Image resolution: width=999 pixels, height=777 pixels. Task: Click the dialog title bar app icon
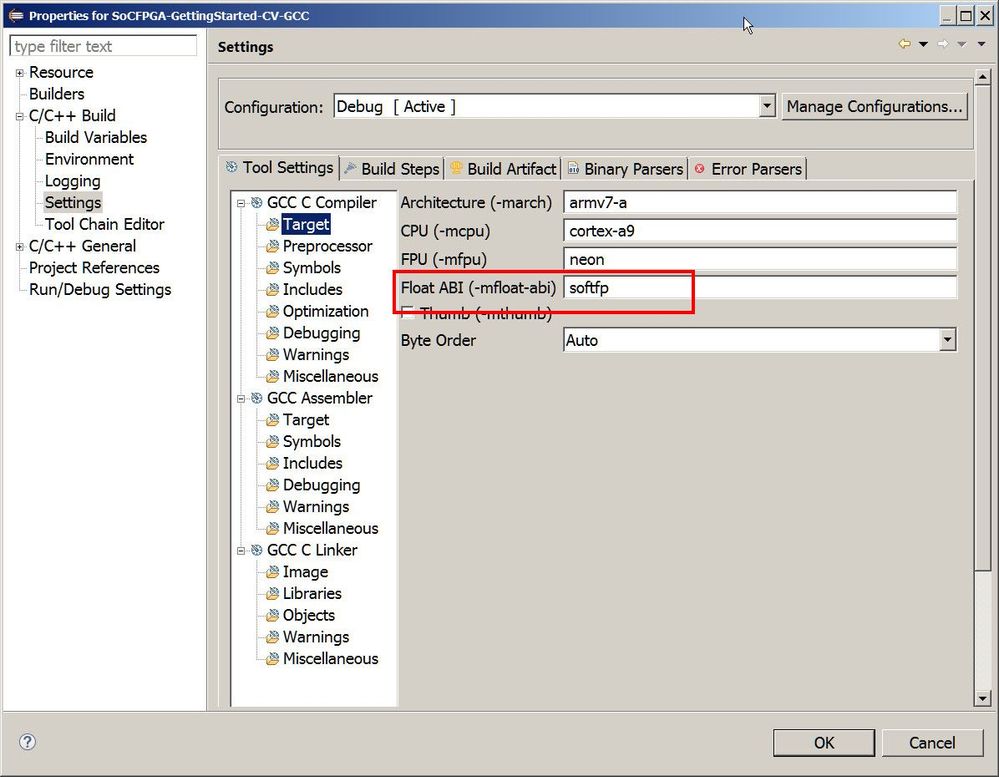click(16, 15)
